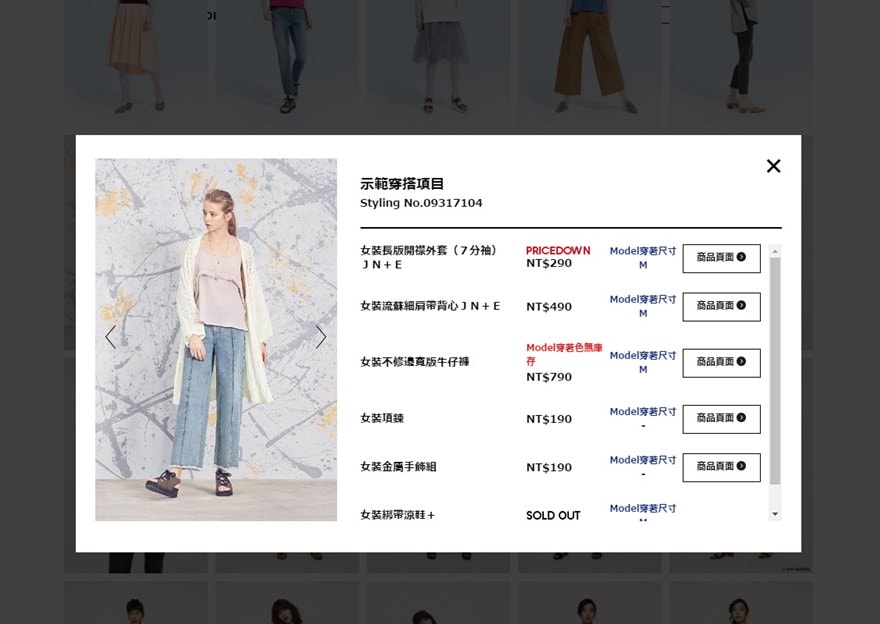Click the arrow icon in the first 商品頁面 button
The width and height of the screenshot is (880, 624).
(741, 257)
